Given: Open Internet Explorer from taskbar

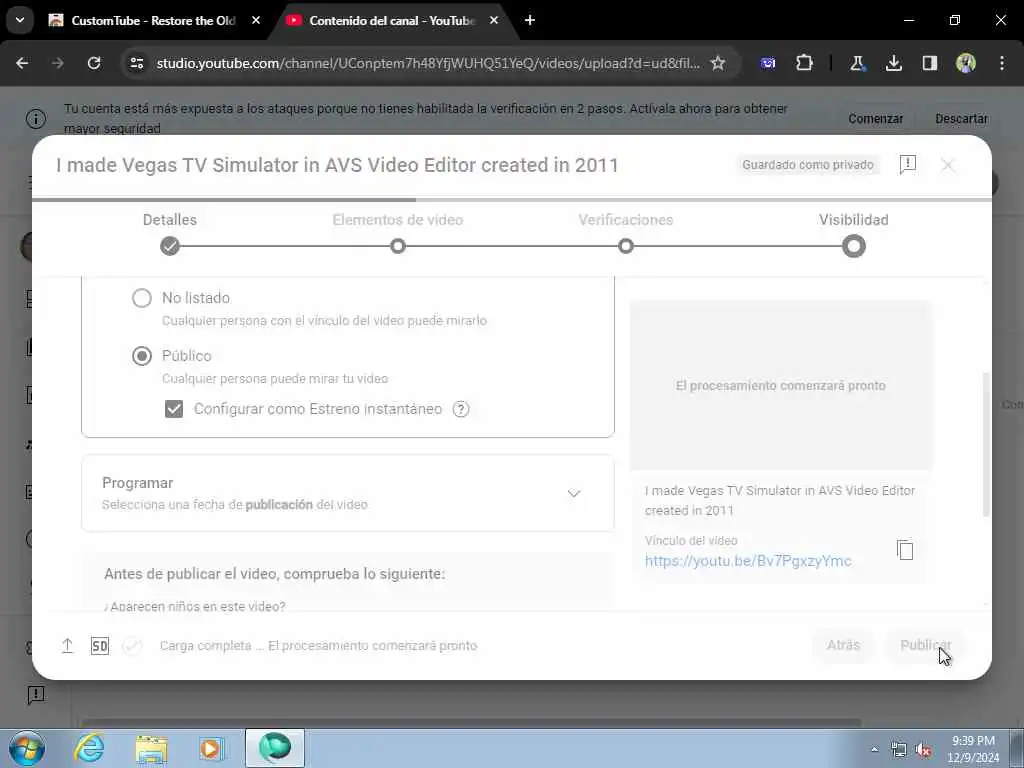Looking at the screenshot, I should pos(89,748).
